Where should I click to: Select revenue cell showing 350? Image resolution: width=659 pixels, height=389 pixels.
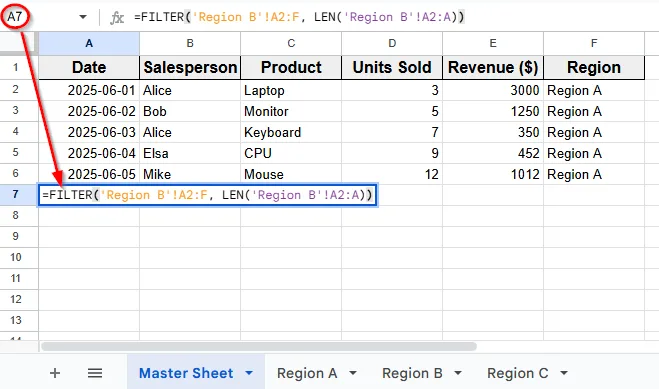coord(493,132)
